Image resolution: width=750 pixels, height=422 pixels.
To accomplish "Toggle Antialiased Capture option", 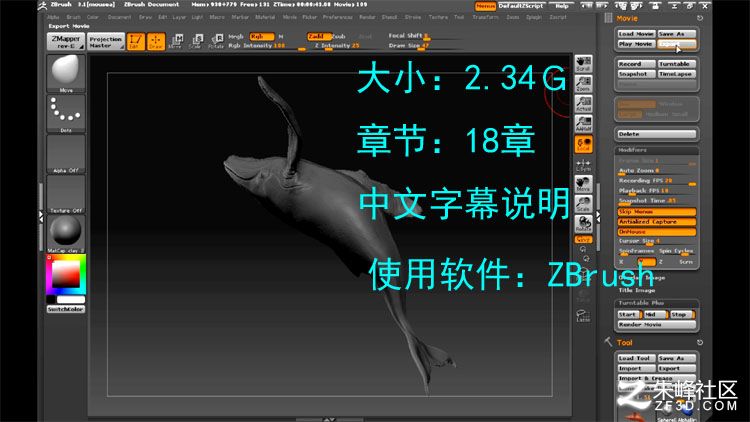I will tap(657, 222).
